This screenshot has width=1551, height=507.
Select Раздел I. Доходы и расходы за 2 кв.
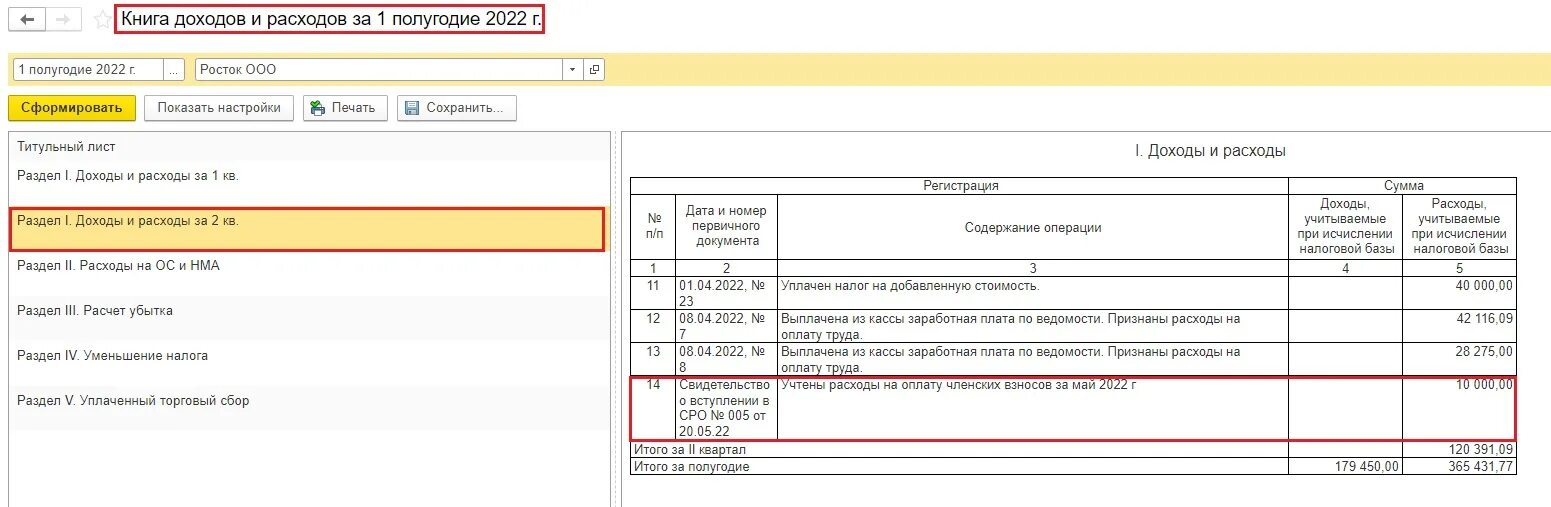click(x=307, y=229)
